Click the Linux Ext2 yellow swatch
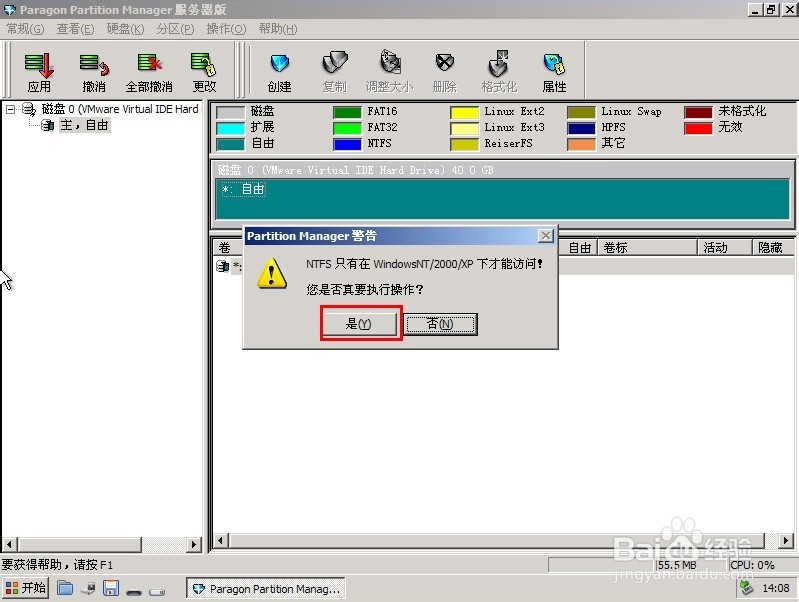The width and height of the screenshot is (799, 602). pyautogui.click(x=464, y=112)
